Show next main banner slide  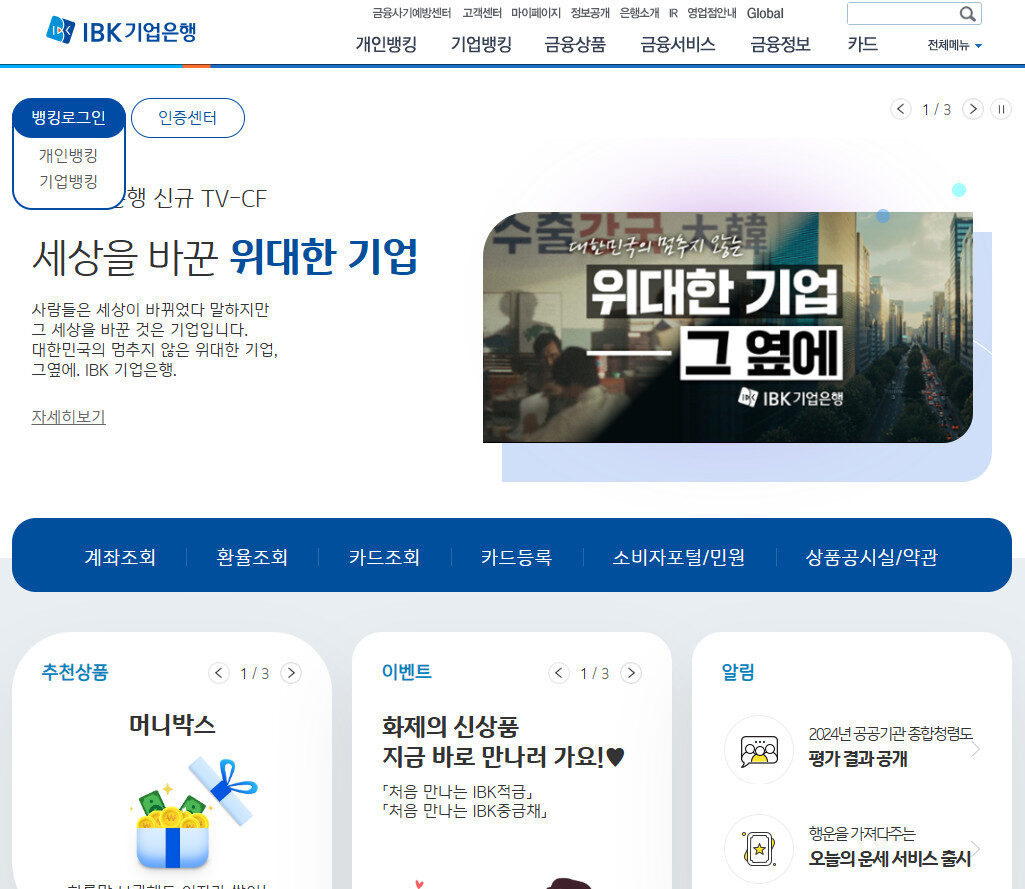[973, 109]
